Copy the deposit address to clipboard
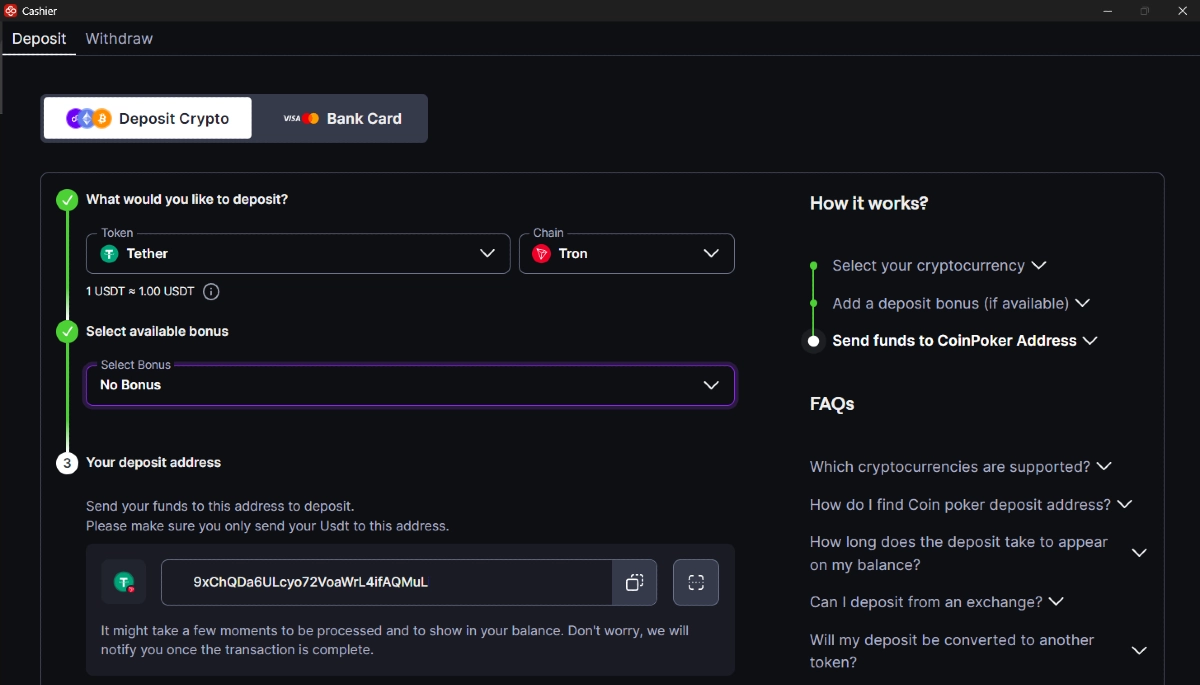 coord(634,582)
